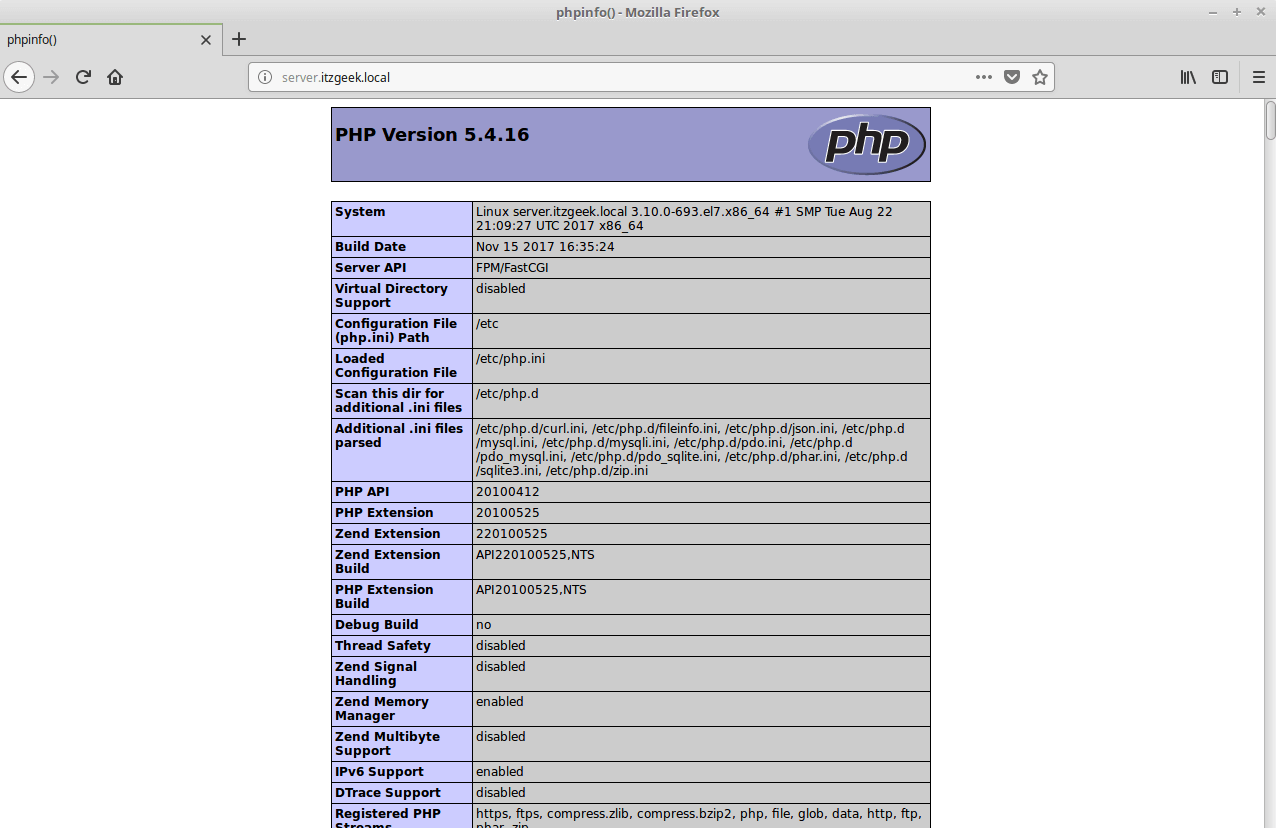This screenshot has height=828, width=1276.
Task: Click the Forward navigation arrow
Action: point(52,77)
